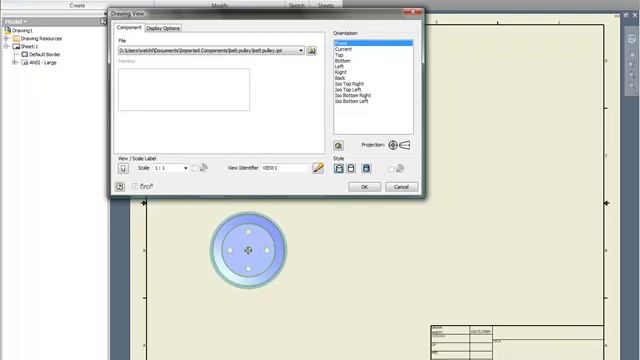Open the File path dropdown

[301, 51]
